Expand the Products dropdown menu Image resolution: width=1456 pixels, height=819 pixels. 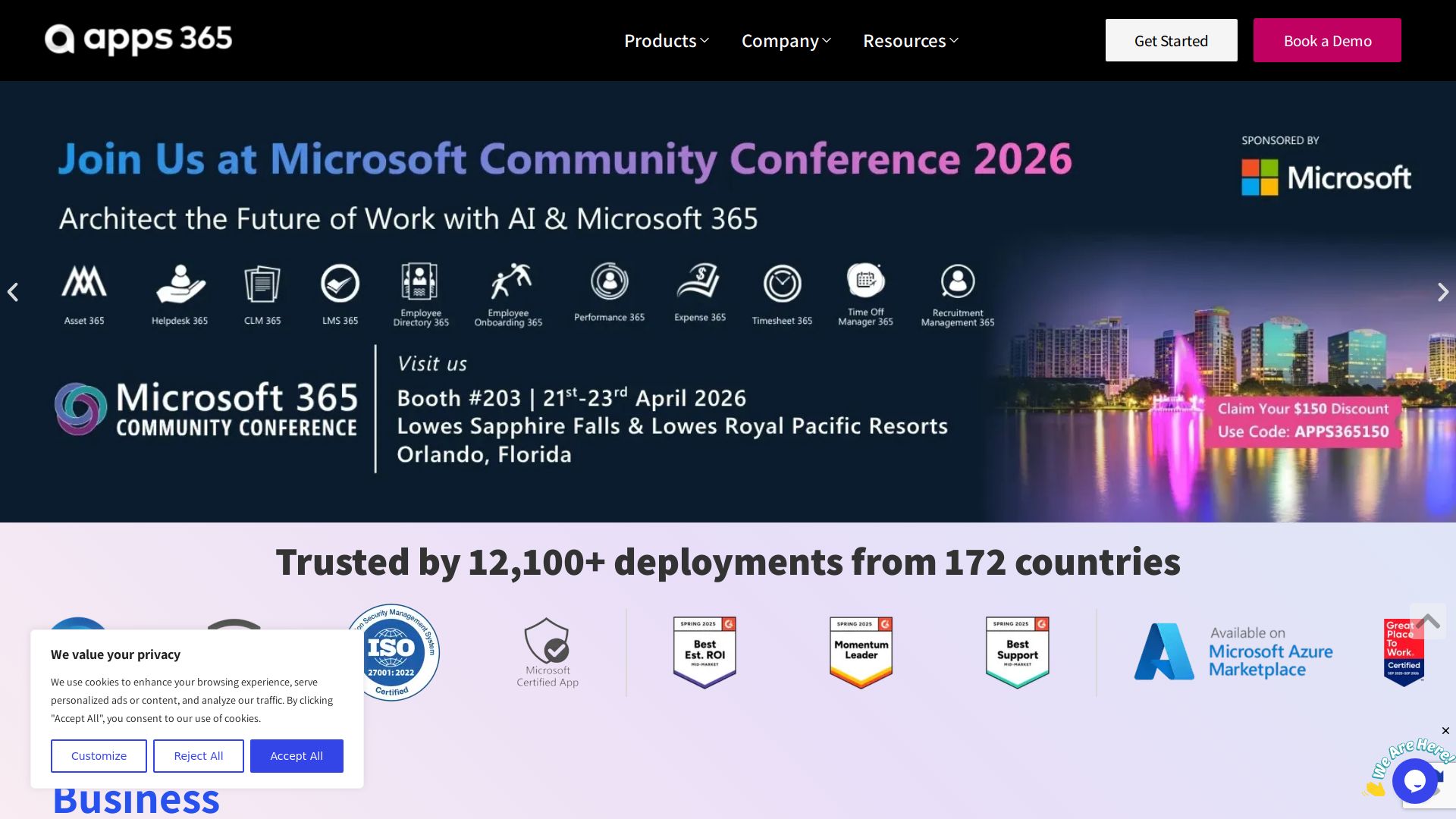click(666, 41)
